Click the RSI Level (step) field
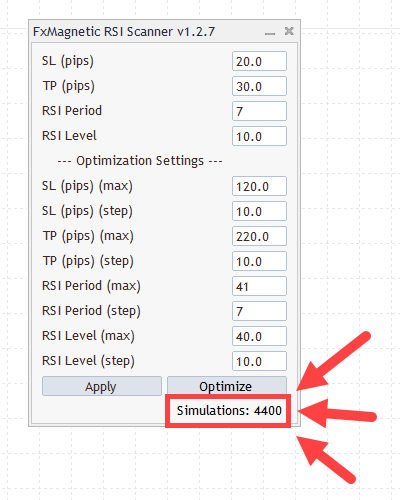 (x=259, y=361)
